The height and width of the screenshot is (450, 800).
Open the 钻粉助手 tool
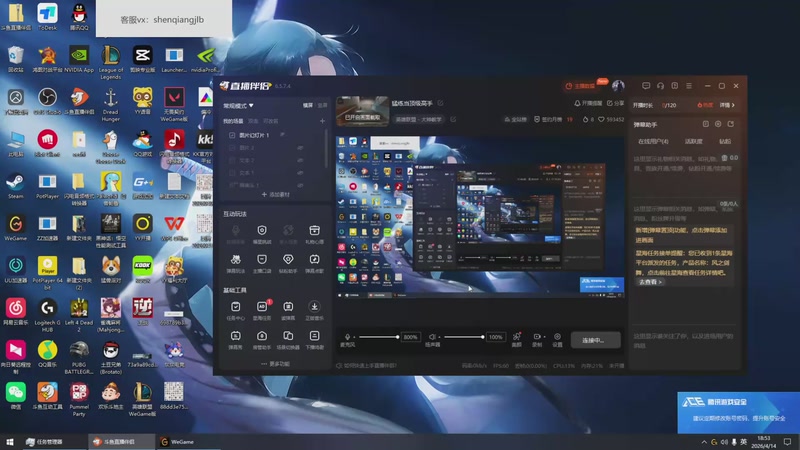(288, 263)
